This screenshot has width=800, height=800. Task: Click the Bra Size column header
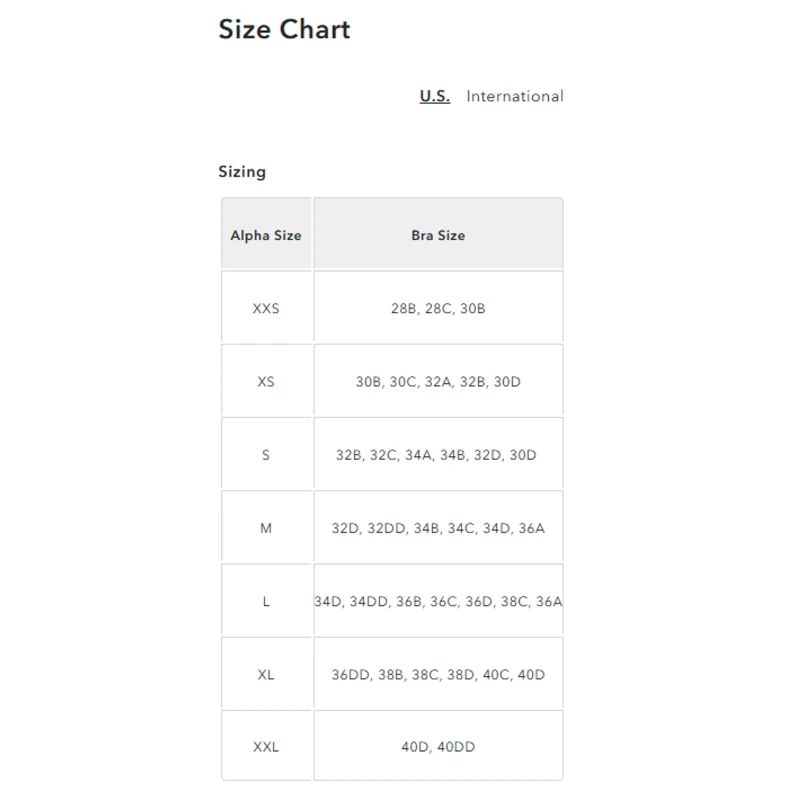(438, 235)
